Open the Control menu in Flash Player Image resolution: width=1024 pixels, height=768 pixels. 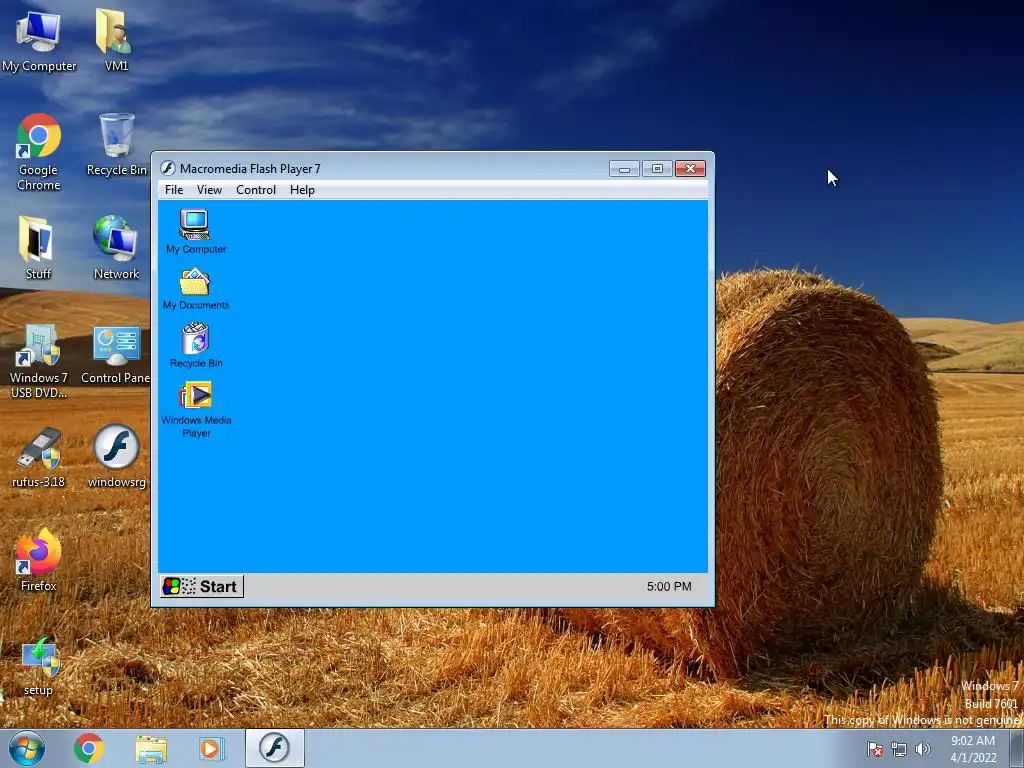tap(255, 189)
